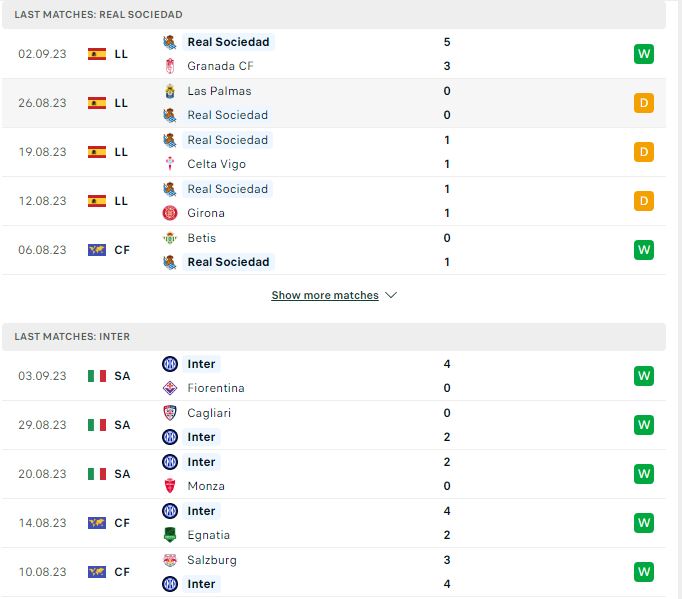This screenshot has height=599, width=682.
Task: Click the D badge for Las Palmas match
Action: tap(644, 103)
